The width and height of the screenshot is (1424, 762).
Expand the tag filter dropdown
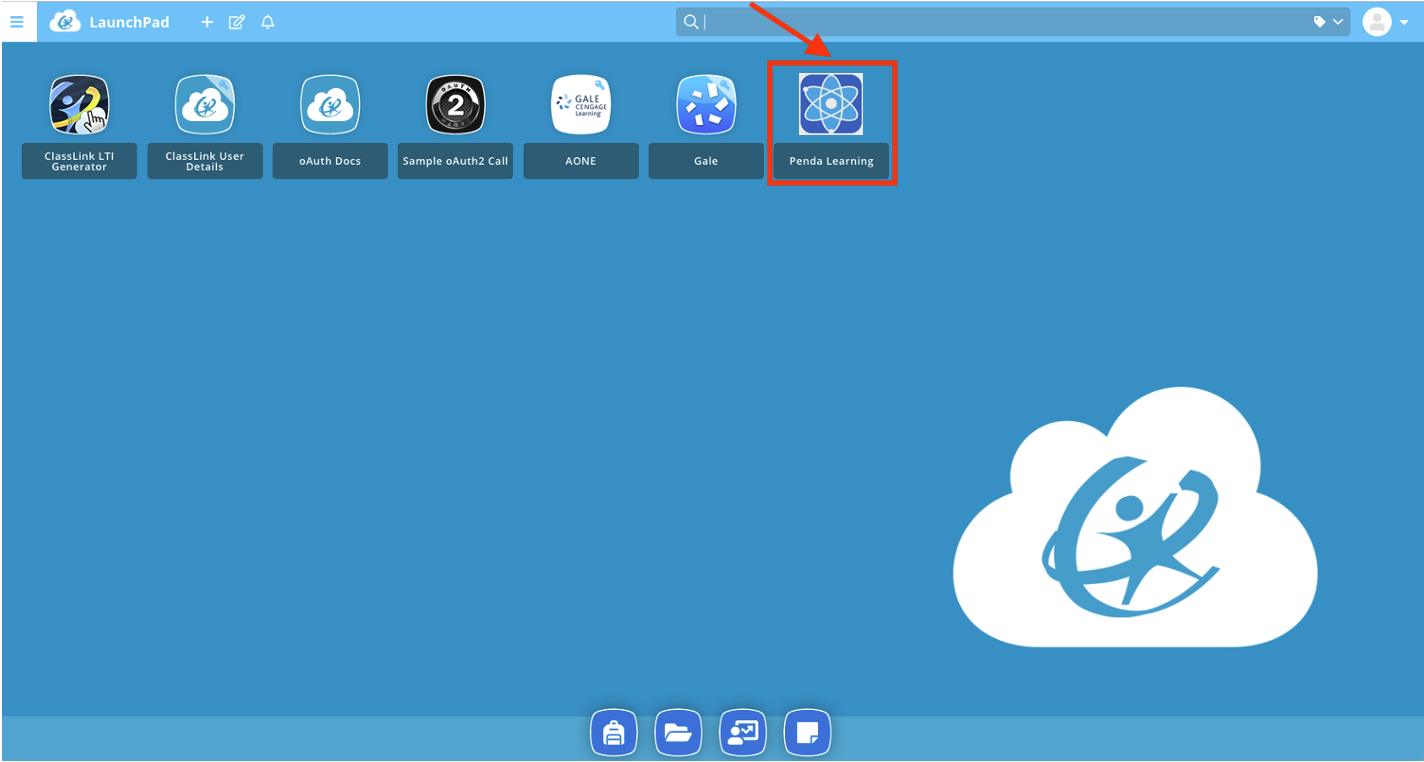(1329, 22)
